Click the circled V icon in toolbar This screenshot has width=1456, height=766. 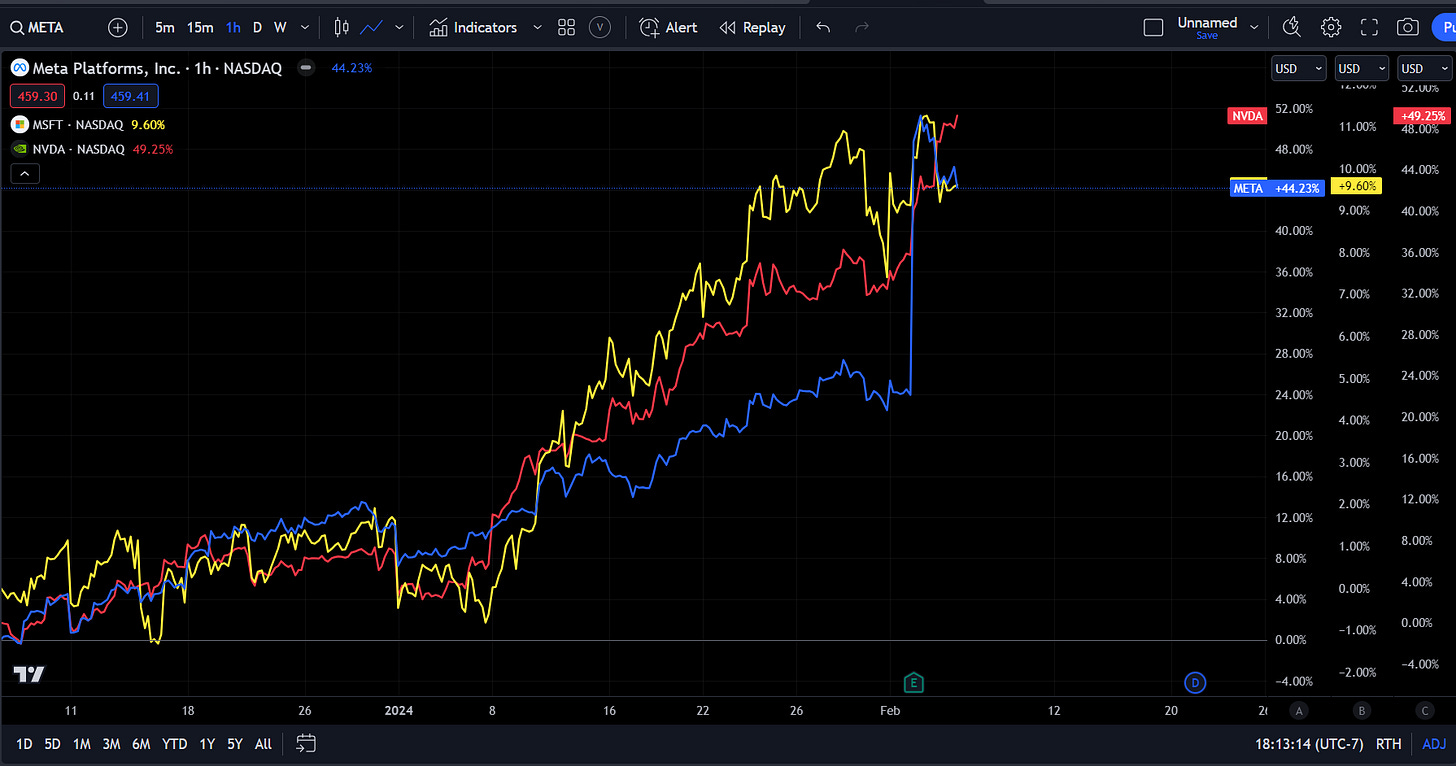(x=599, y=27)
